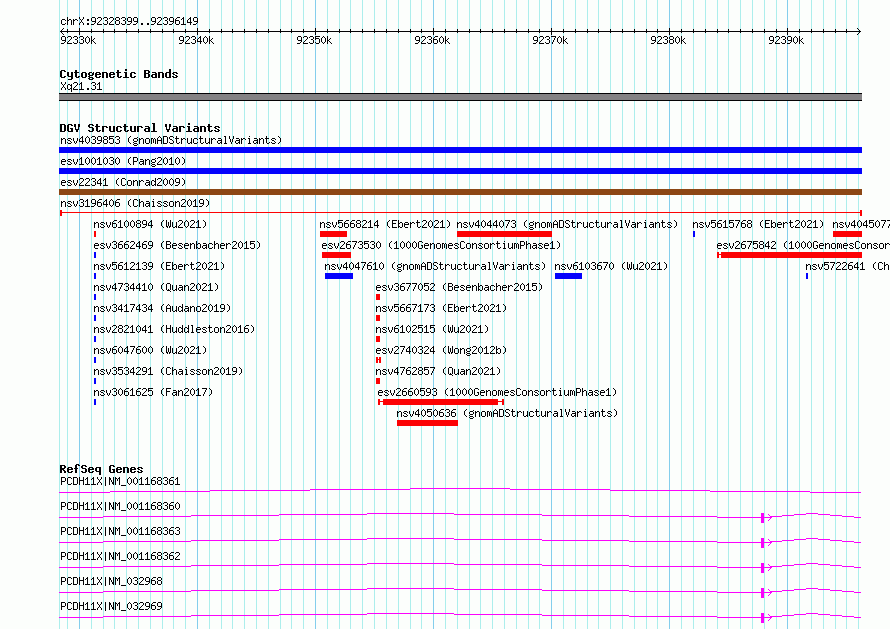Click the RefSeq Genes track title
This screenshot has height=629, width=890.
pos(101,469)
